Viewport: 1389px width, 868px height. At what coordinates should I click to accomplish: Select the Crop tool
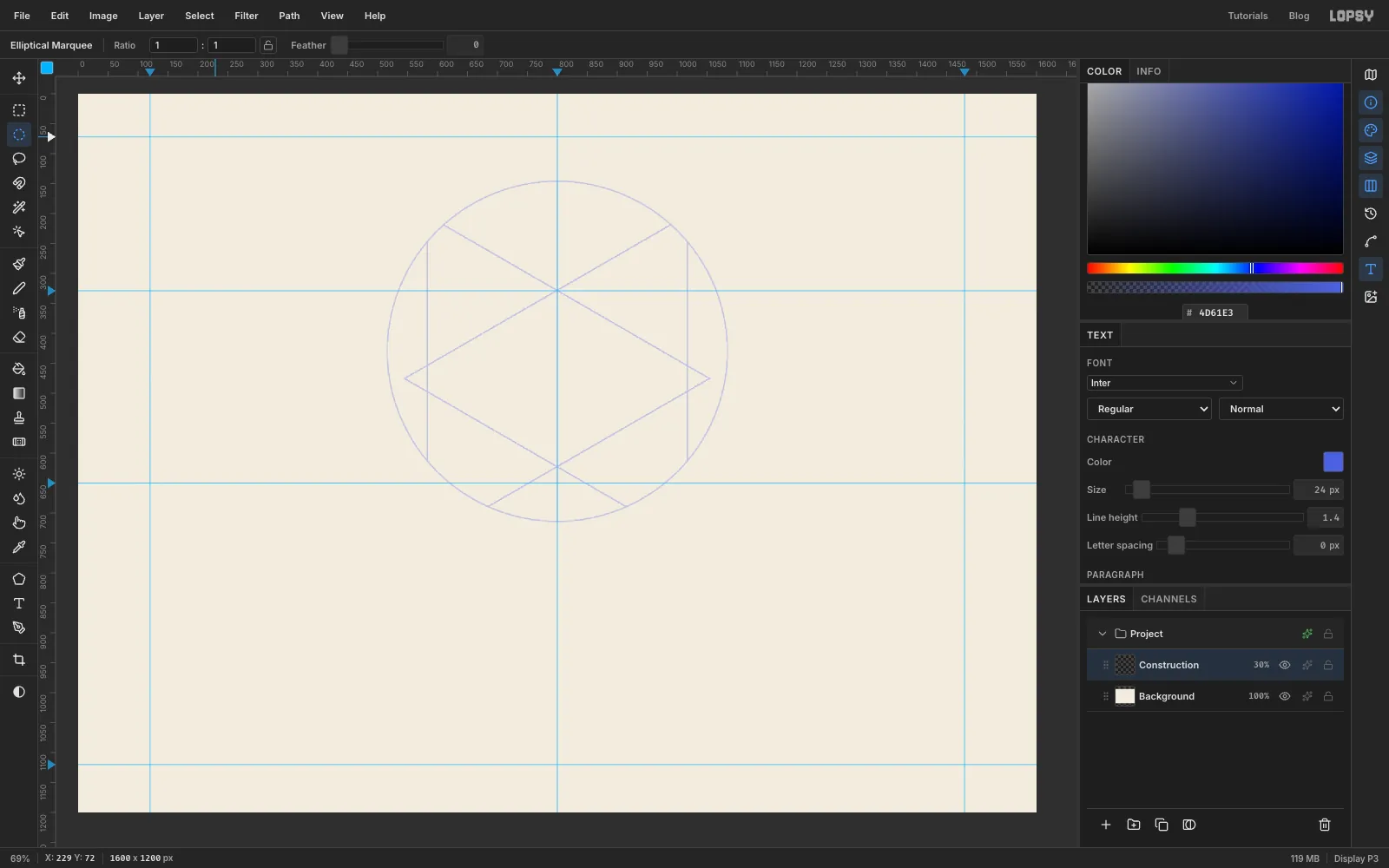(19, 660)
